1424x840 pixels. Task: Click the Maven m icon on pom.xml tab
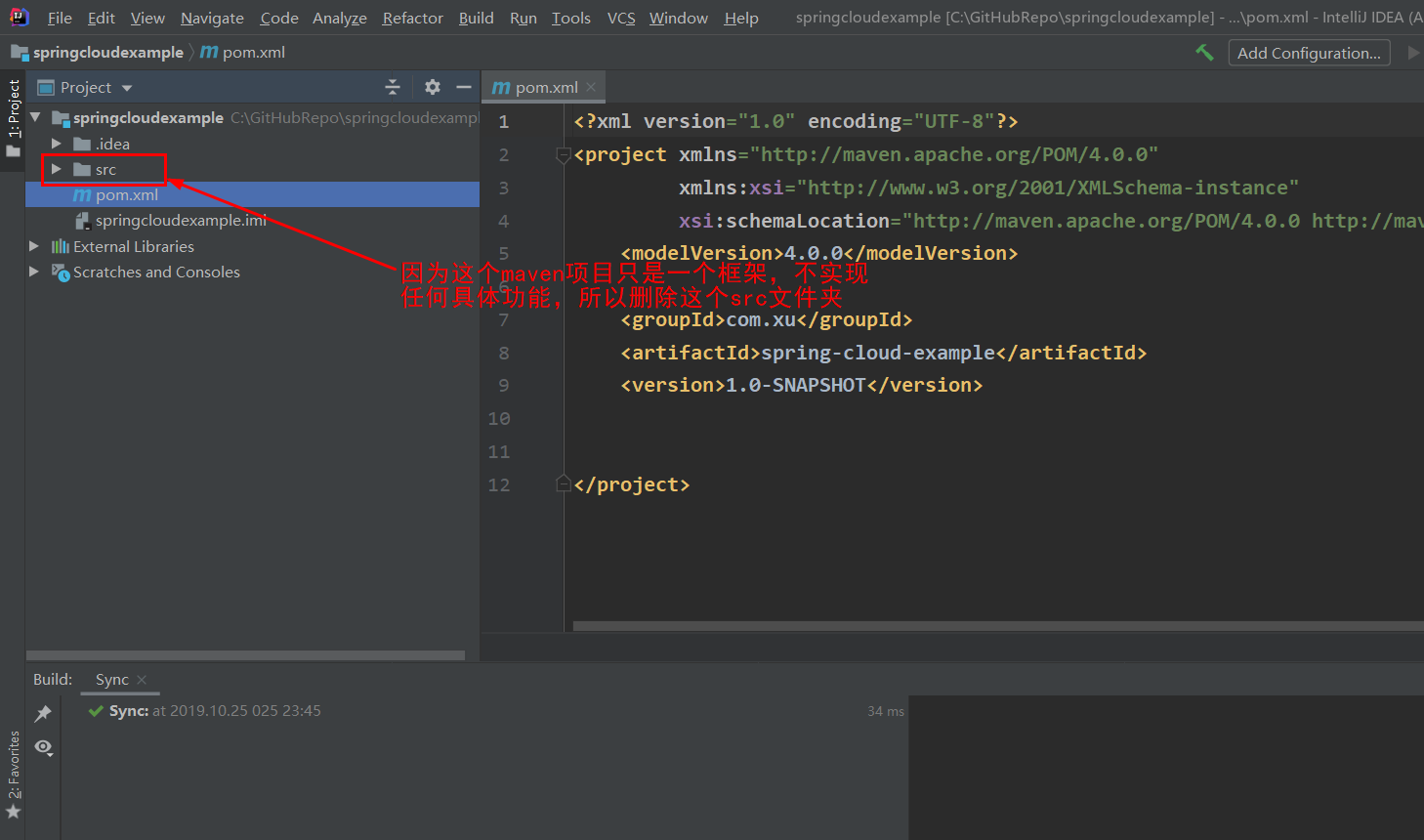pos(501,87)
